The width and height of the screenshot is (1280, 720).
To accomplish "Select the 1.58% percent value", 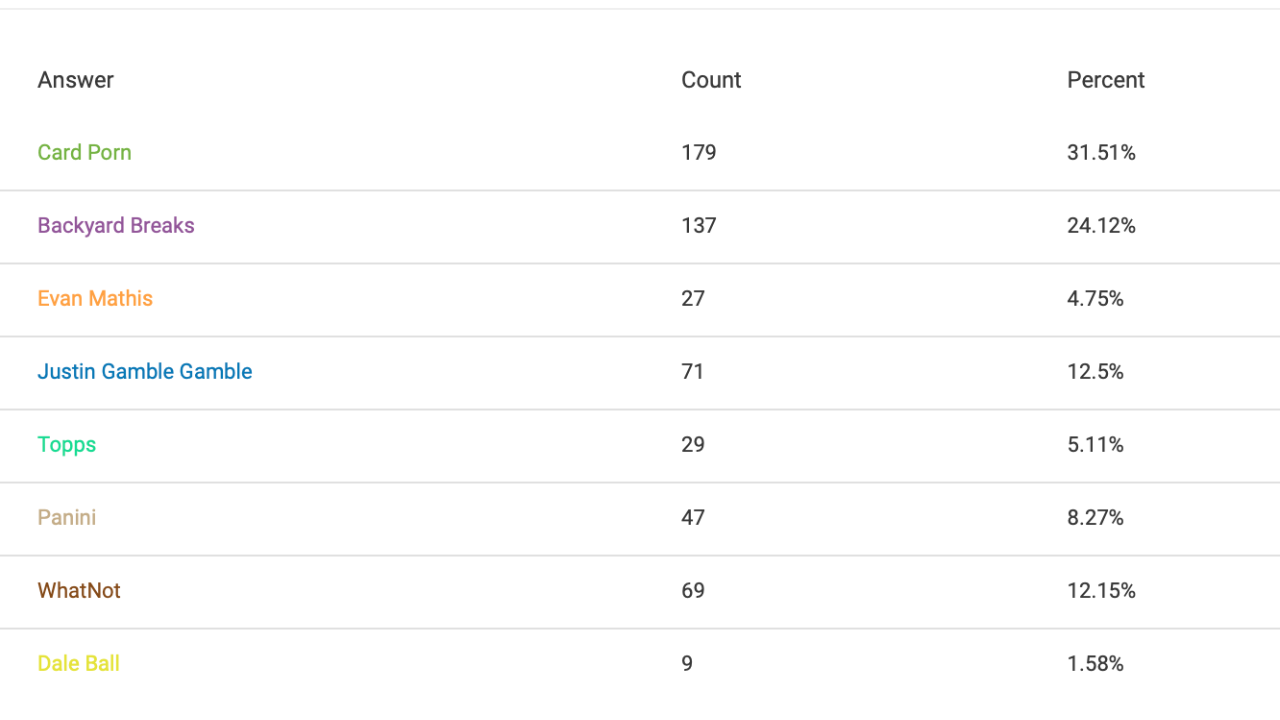I will click(x=1095, y=663).
